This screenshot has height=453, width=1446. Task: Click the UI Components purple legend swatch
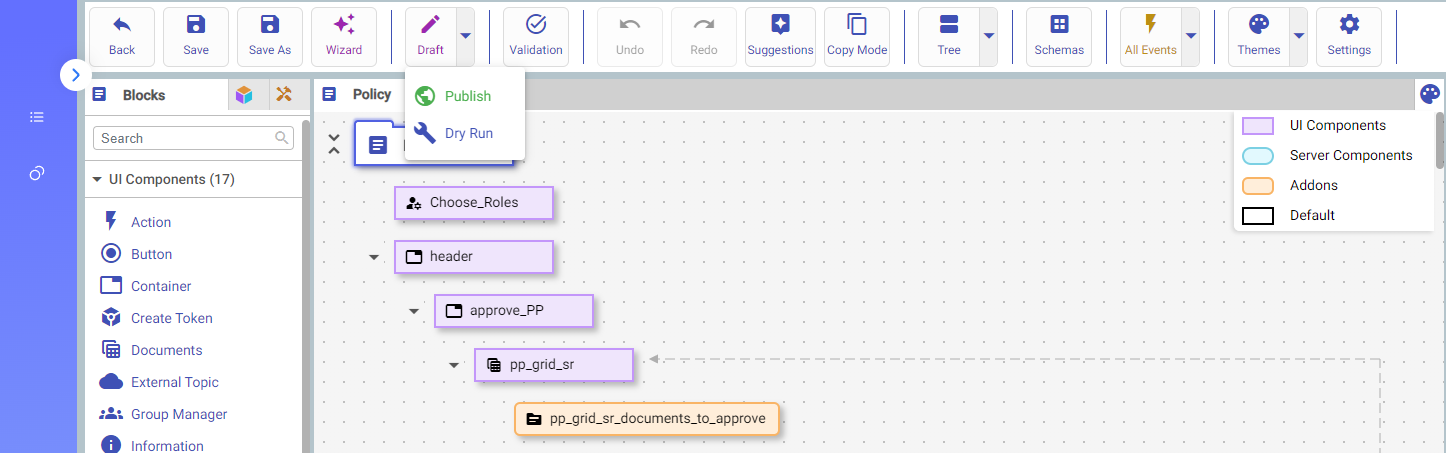point(1257,126)
